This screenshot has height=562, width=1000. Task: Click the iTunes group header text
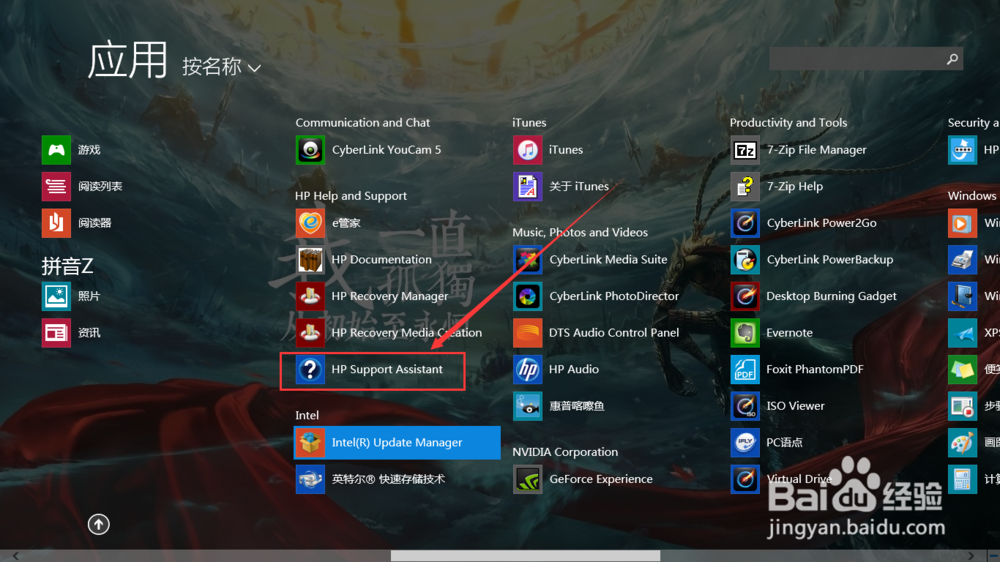(529, 122)
